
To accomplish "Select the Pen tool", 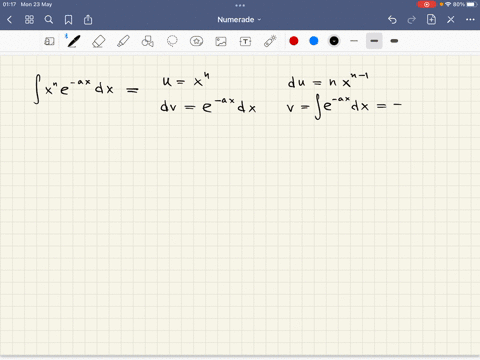I will [73, 41].
